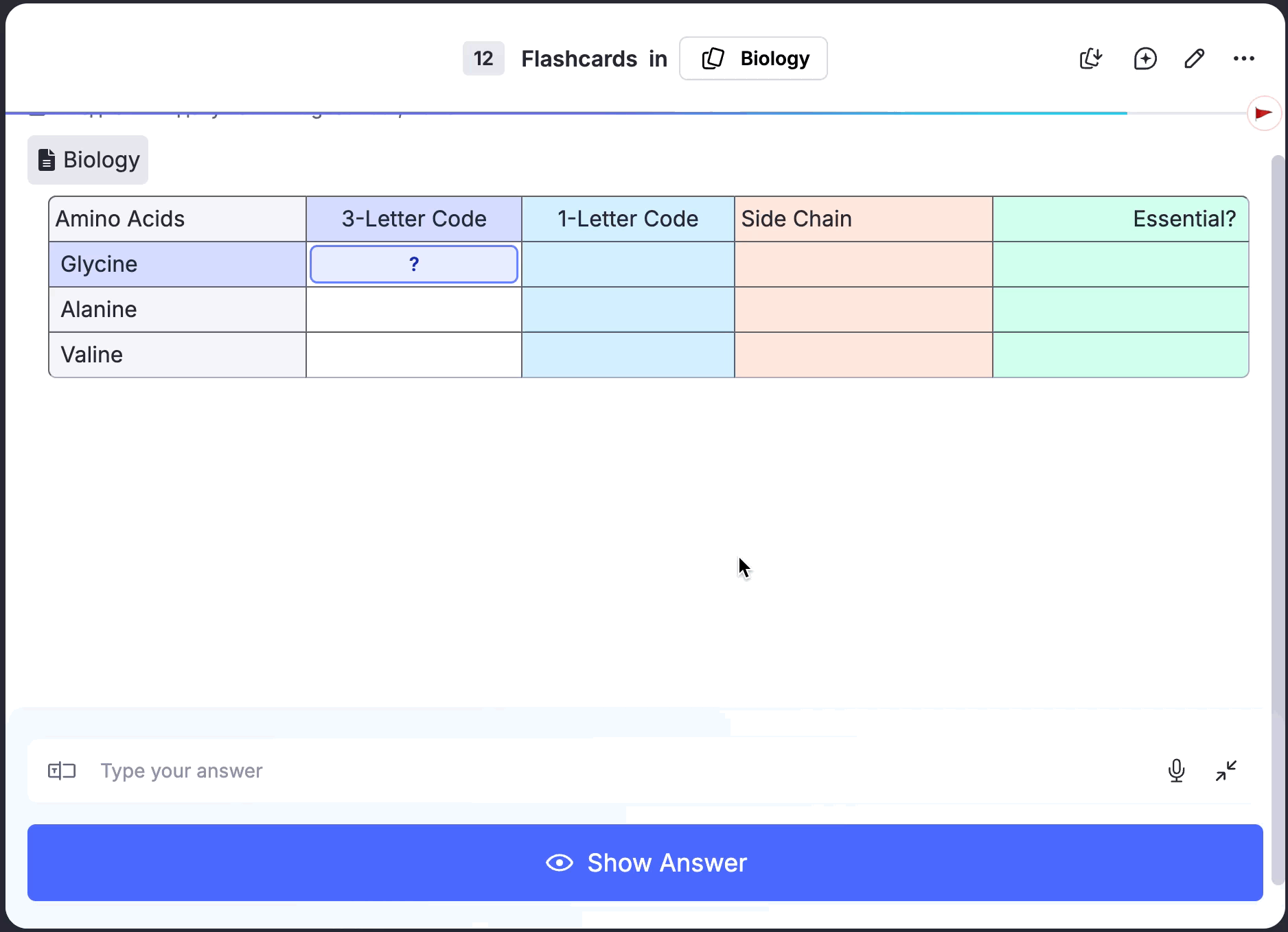Open the Biology deck selector
This screenshot has height=932, width=1288.
pyautogui.click(x=753, y=59)
